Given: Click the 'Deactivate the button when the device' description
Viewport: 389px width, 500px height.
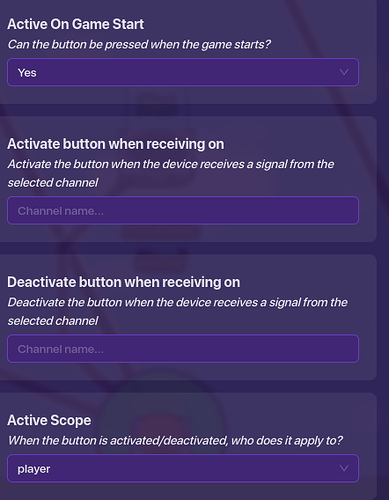Looking at the screenshot, I should click(177, 311).
